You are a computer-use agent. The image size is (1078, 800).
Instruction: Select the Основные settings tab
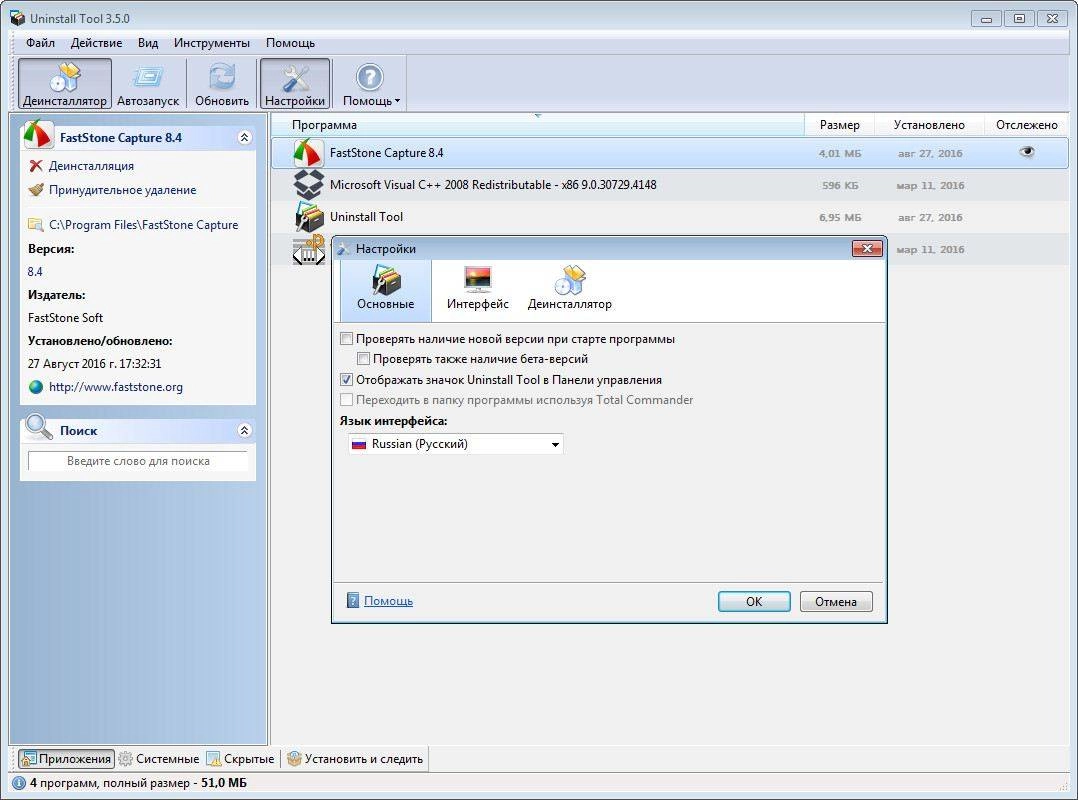tap(385, 290)
